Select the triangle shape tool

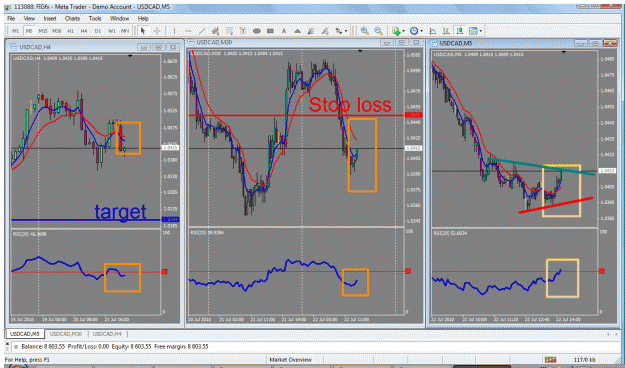tap(297, 31)
